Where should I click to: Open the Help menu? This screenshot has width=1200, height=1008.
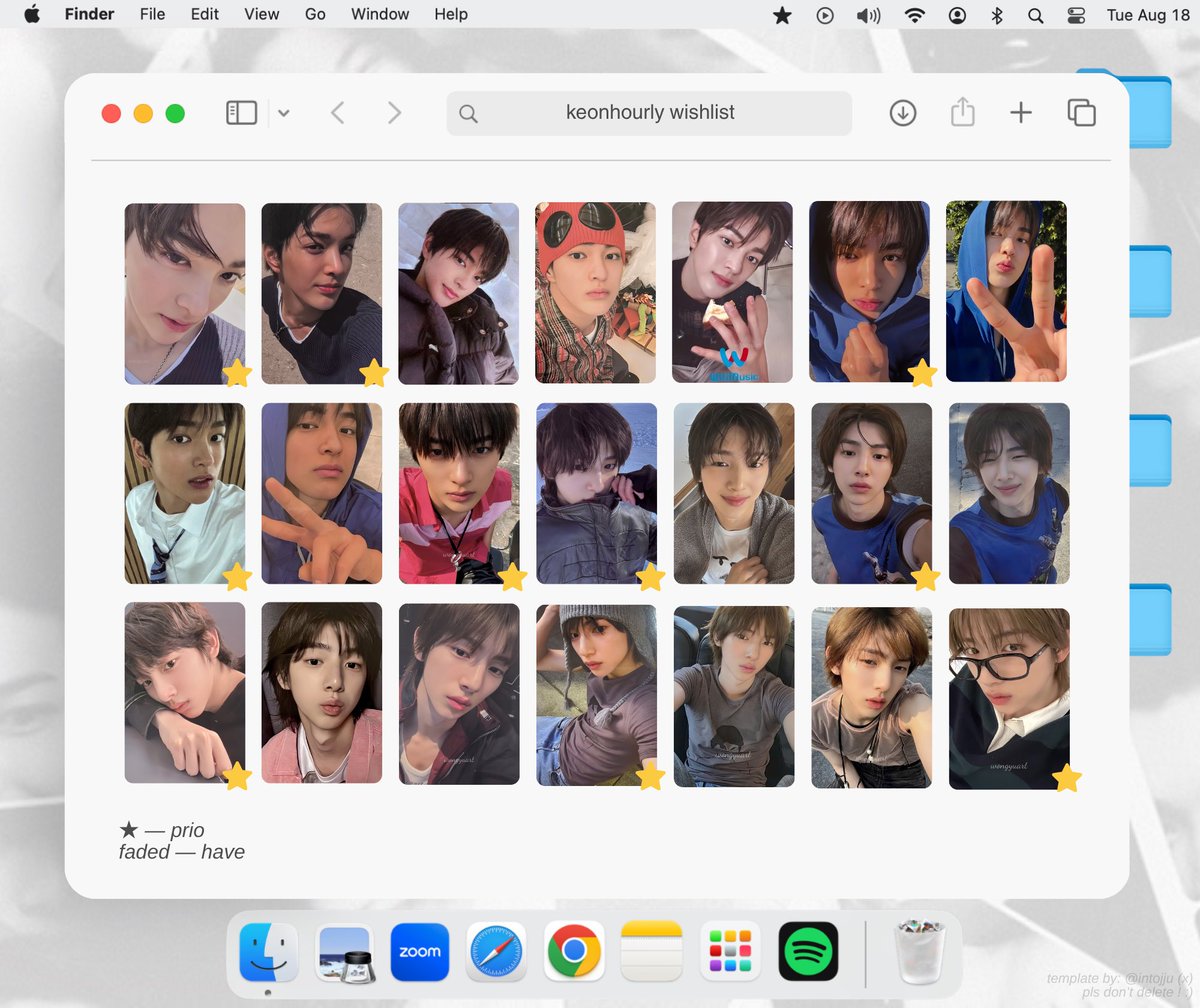click(x=451, y=14)
